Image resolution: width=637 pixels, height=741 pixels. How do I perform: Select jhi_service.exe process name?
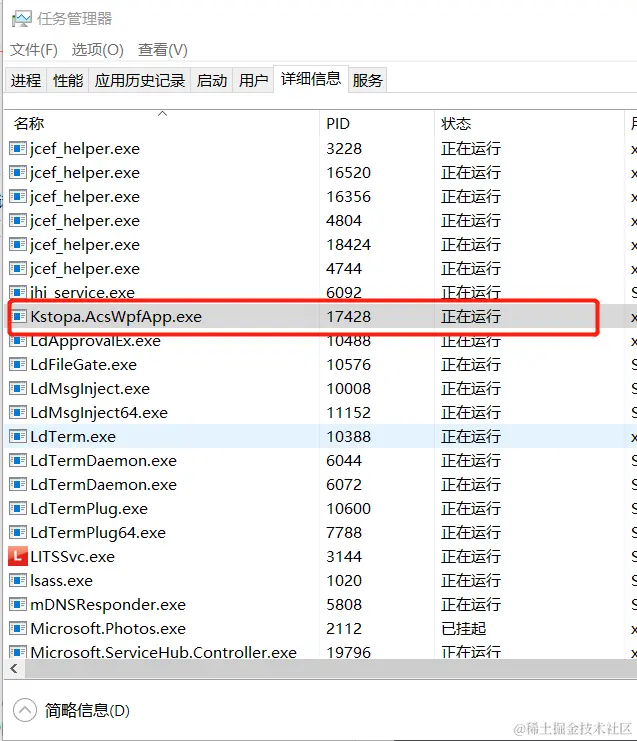(x=82, y=293)
